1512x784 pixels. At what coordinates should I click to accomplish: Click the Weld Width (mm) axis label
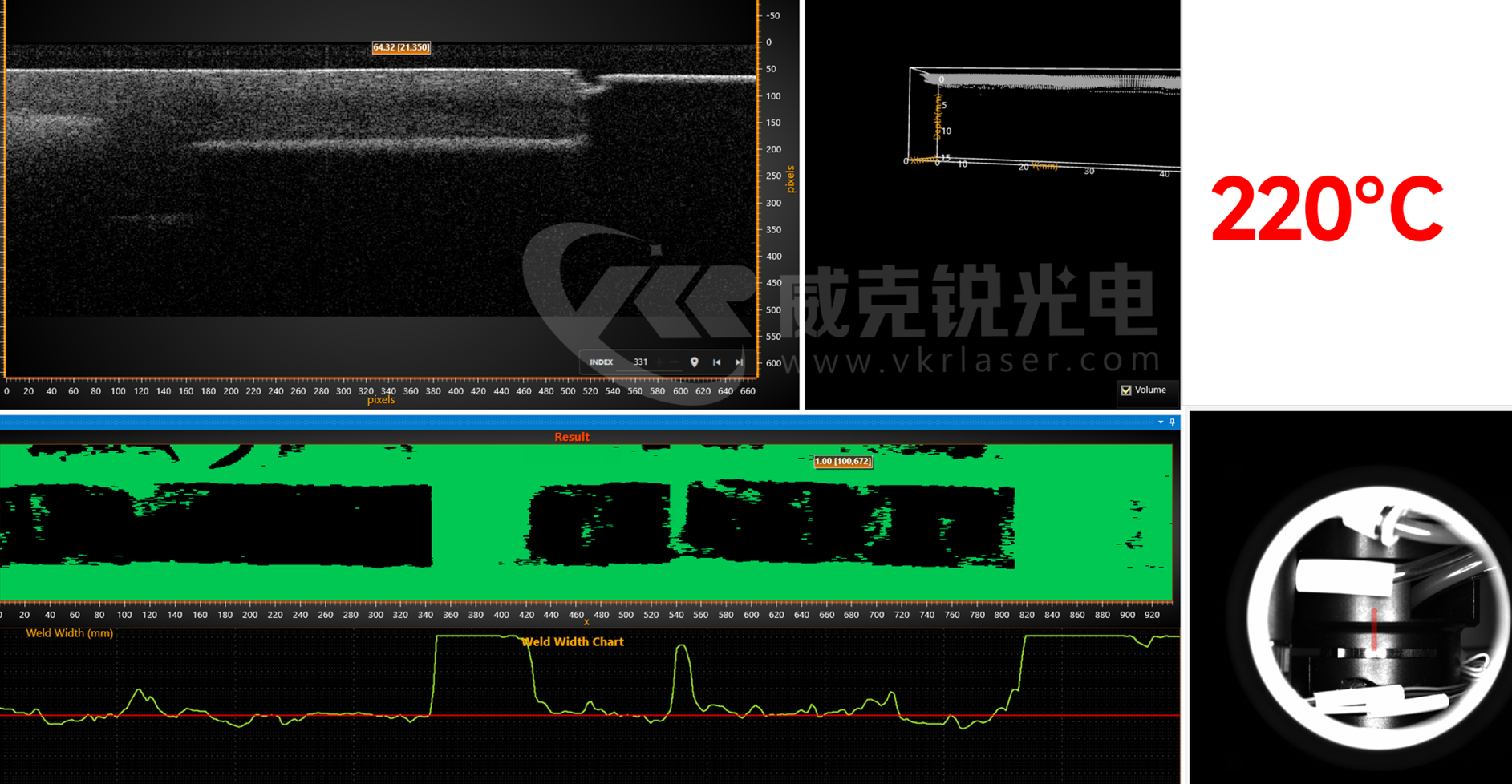70,633
